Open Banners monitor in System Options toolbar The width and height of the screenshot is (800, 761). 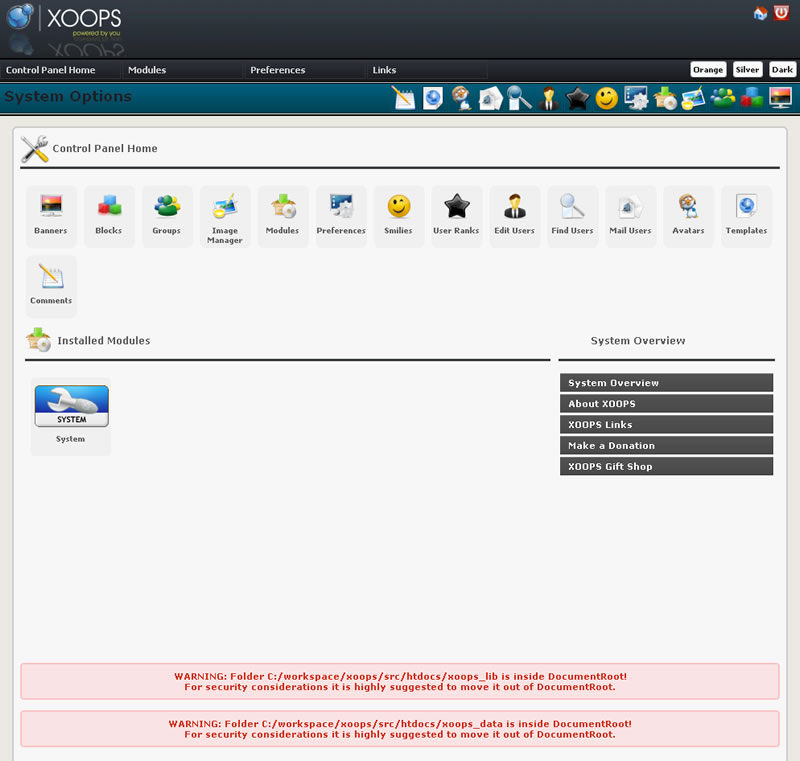(x=781, y=98)
